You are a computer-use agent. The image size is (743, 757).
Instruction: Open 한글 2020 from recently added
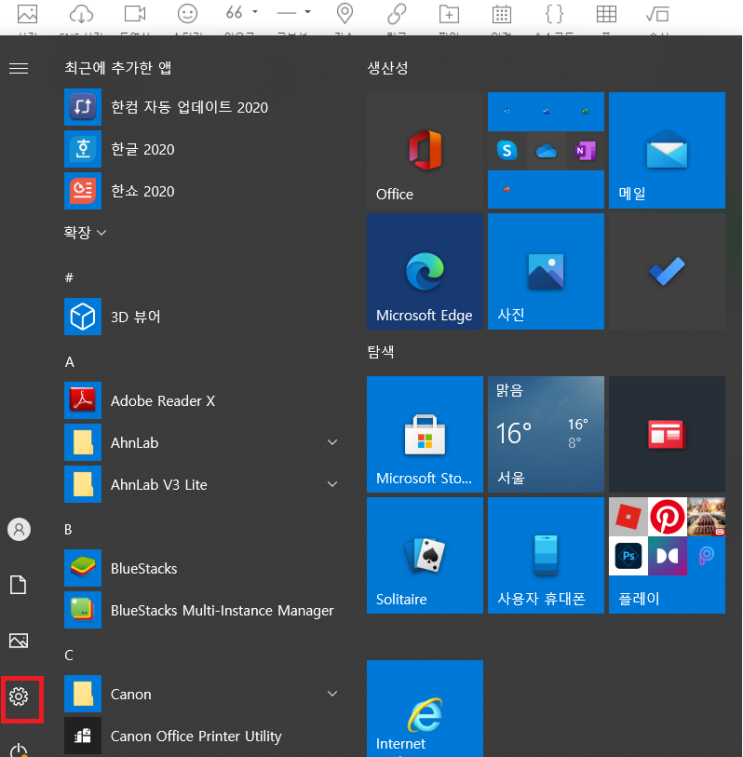(x=119, y=149)
